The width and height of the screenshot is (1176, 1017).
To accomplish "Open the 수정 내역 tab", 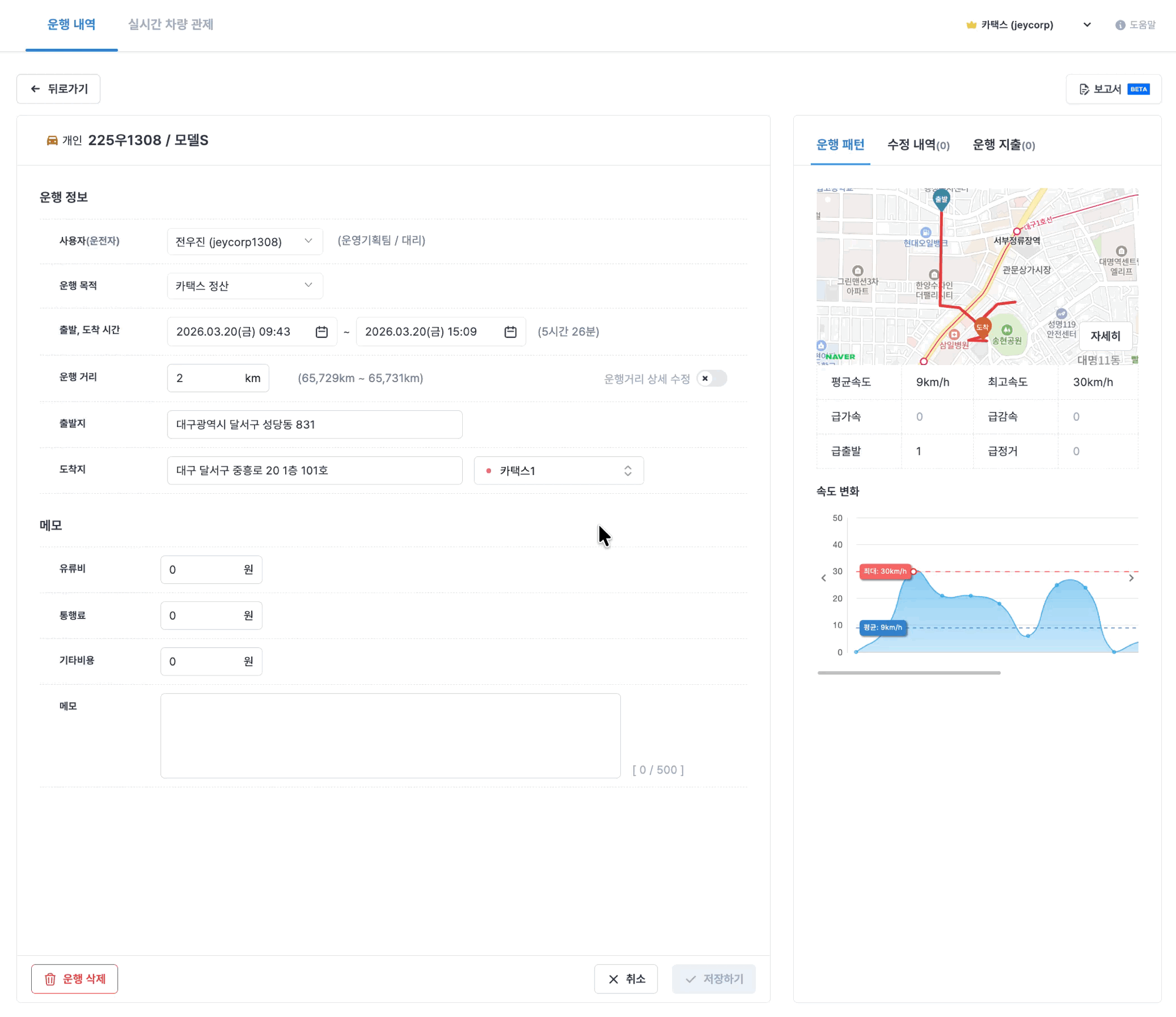I will pos(918,145).
